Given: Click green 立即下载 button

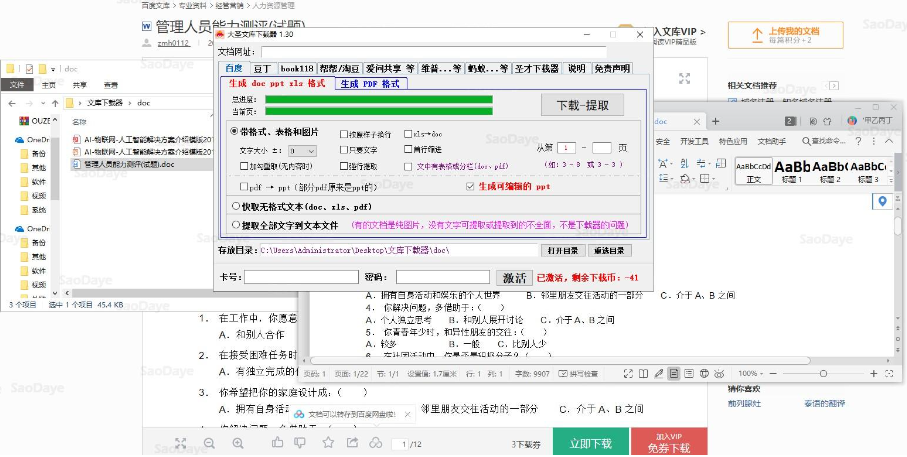Looking at the screenshot, I should click(590, 443).
